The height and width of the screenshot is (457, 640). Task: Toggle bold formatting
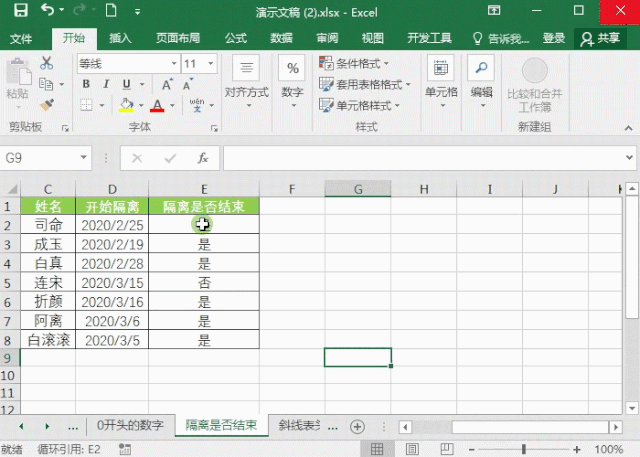[86, 84]
